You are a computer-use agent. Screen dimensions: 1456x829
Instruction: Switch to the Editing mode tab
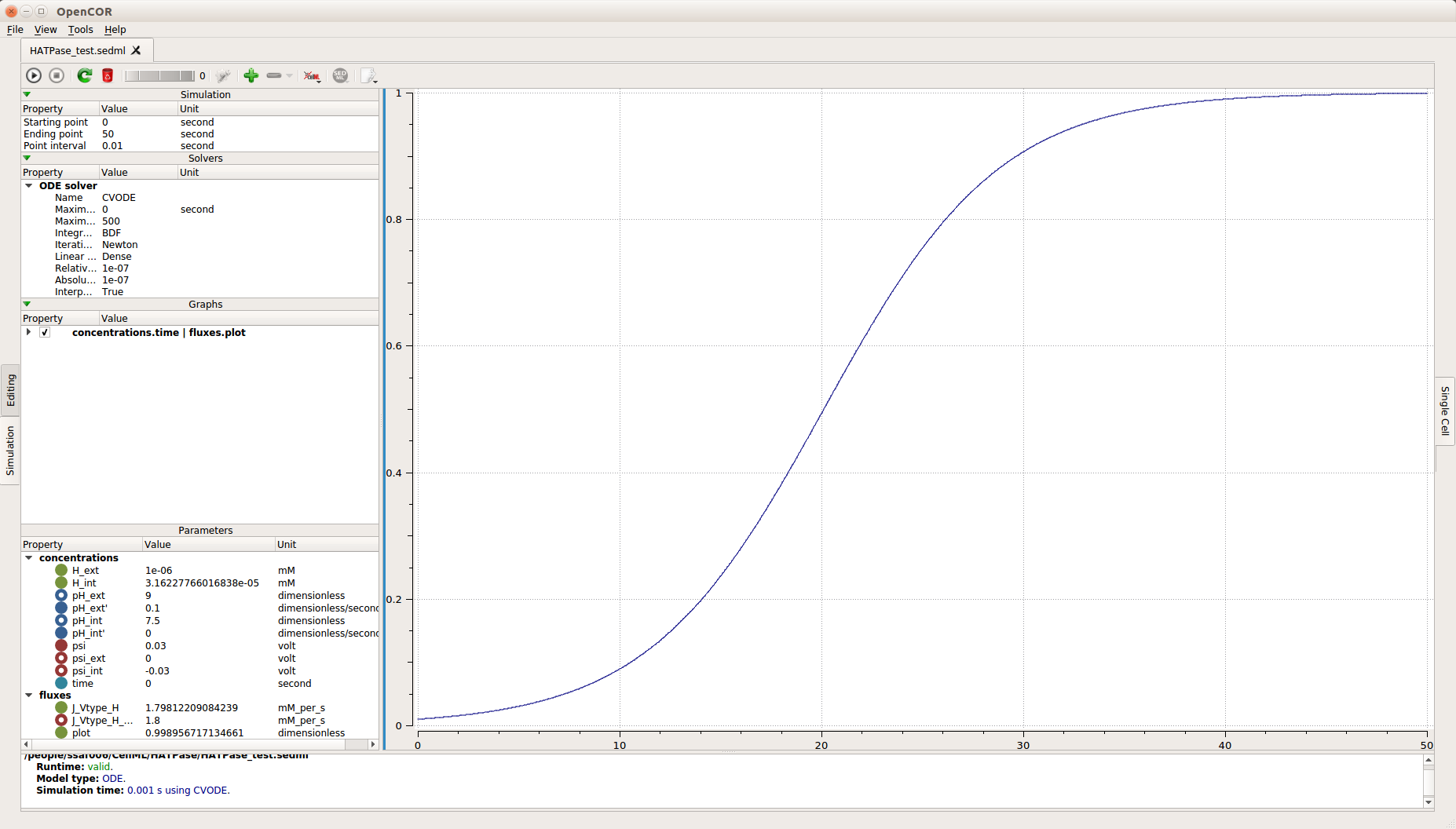tap(10, 390)
